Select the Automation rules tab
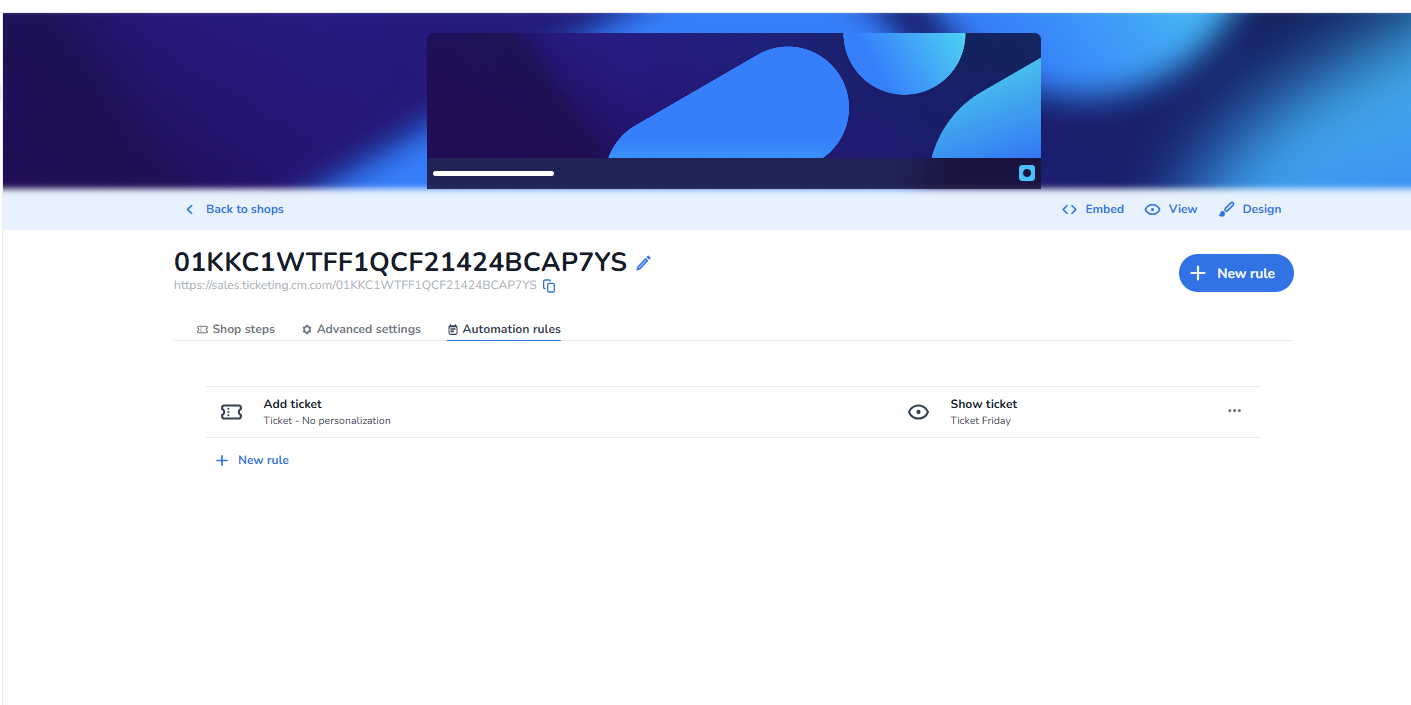This screenshot has height=705, width=1411. [x=504, y=329]
